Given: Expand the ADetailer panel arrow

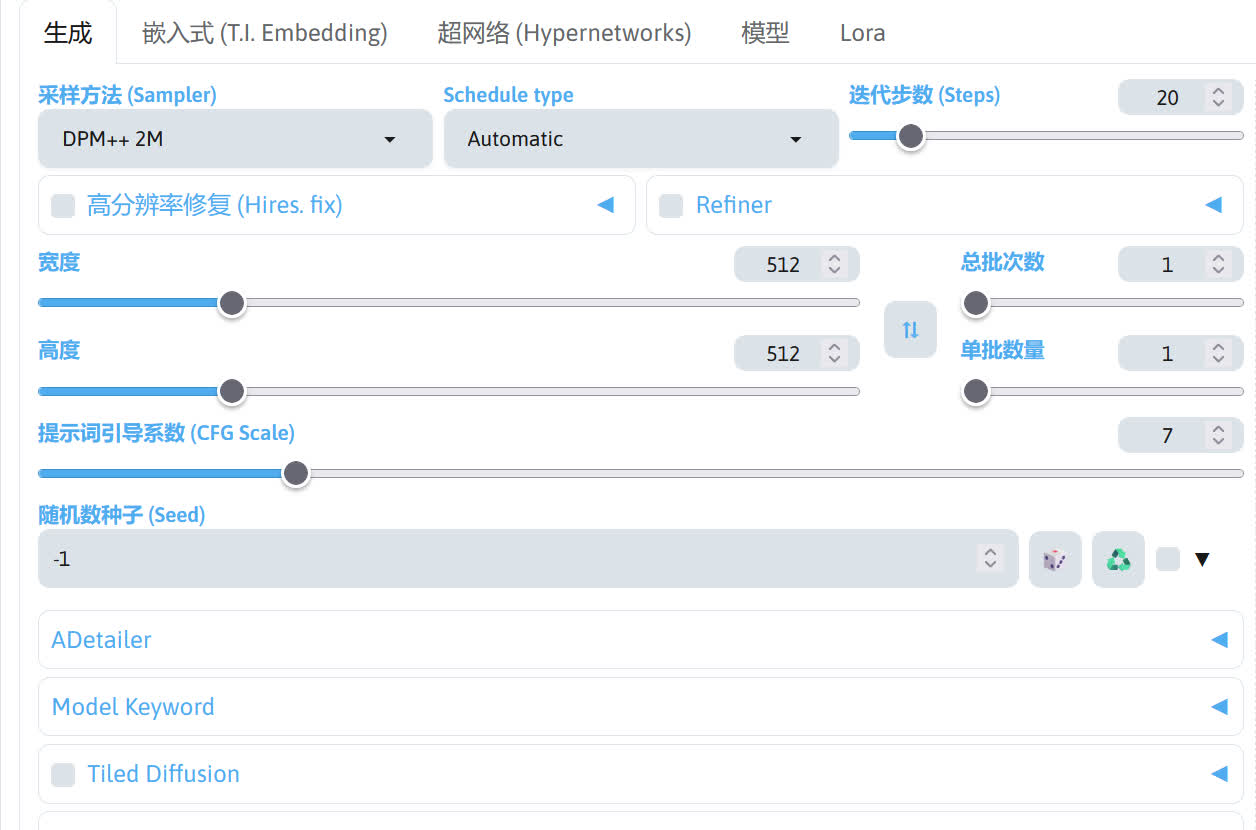Looking at the screenshot, I should 1219,640.
